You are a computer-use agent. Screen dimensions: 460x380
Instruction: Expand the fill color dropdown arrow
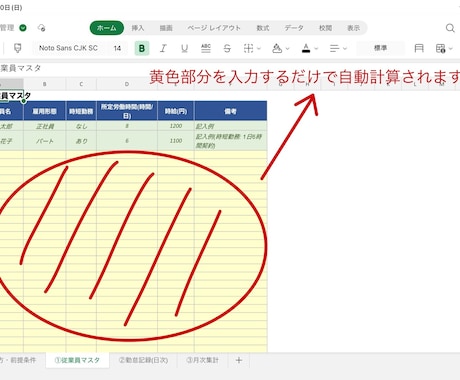(x=287, y=49)
